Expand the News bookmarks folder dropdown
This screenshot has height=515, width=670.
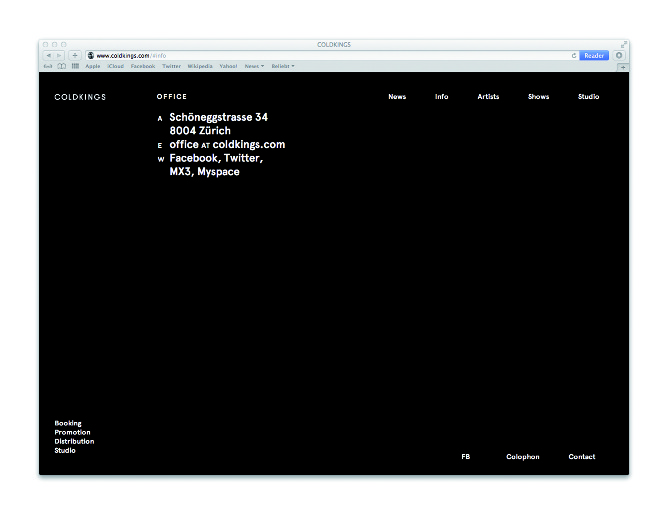pyautogui.click(x=254, y=66)
